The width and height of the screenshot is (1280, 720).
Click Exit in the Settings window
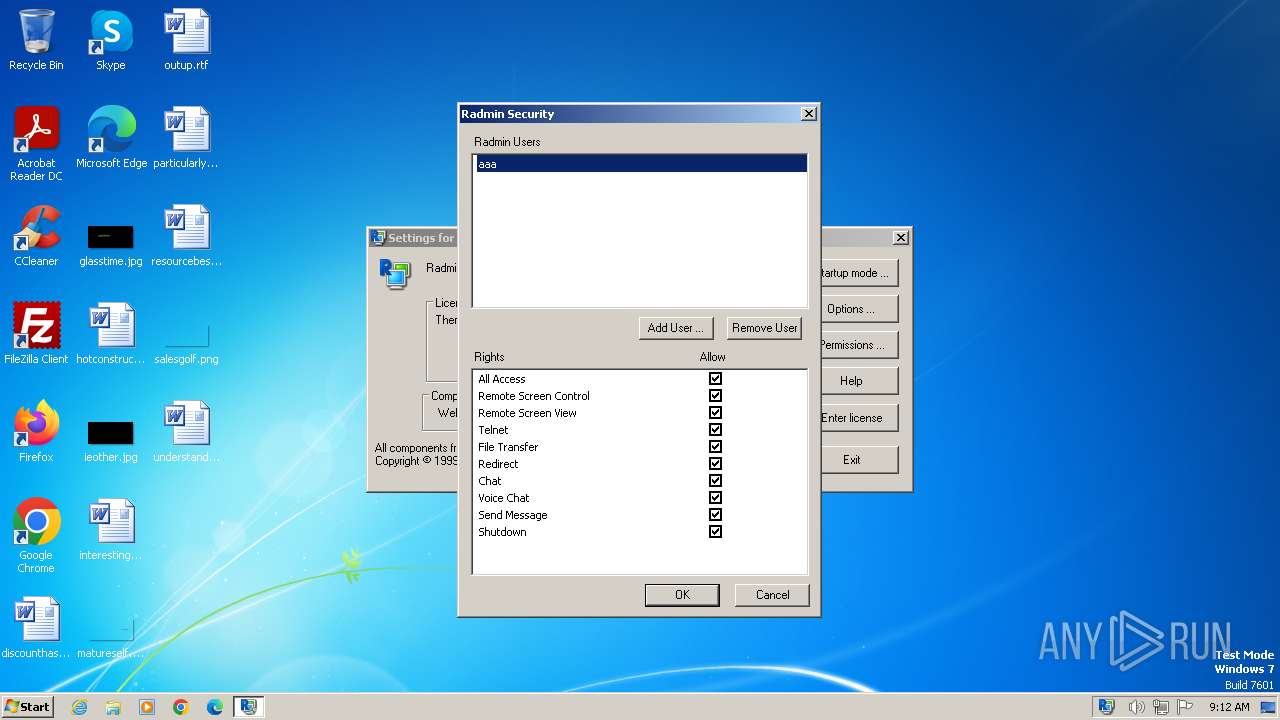coord(859,460)
